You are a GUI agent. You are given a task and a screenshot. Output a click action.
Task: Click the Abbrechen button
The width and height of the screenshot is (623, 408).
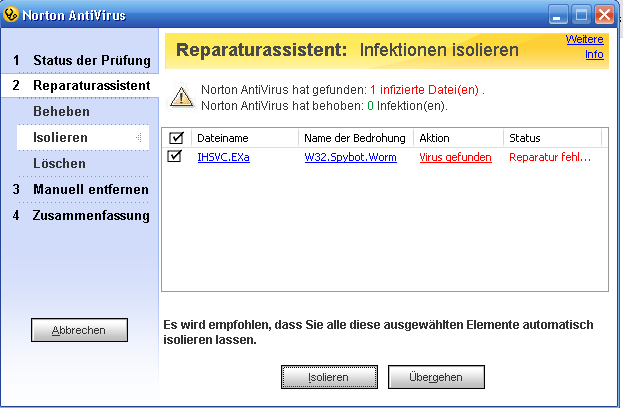tap(79, 330)
